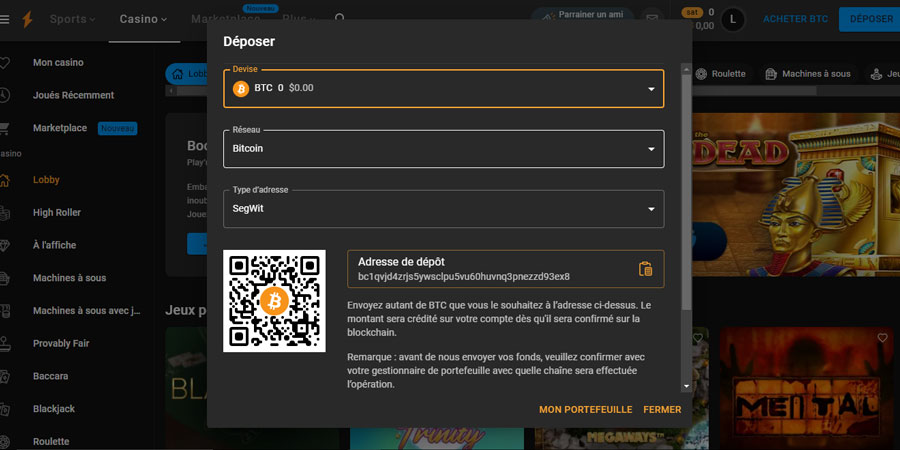The width and height of the screenshot is (900, 450).
Task: Open High Roller in the sidebar
Action: [x=57, y=212]
